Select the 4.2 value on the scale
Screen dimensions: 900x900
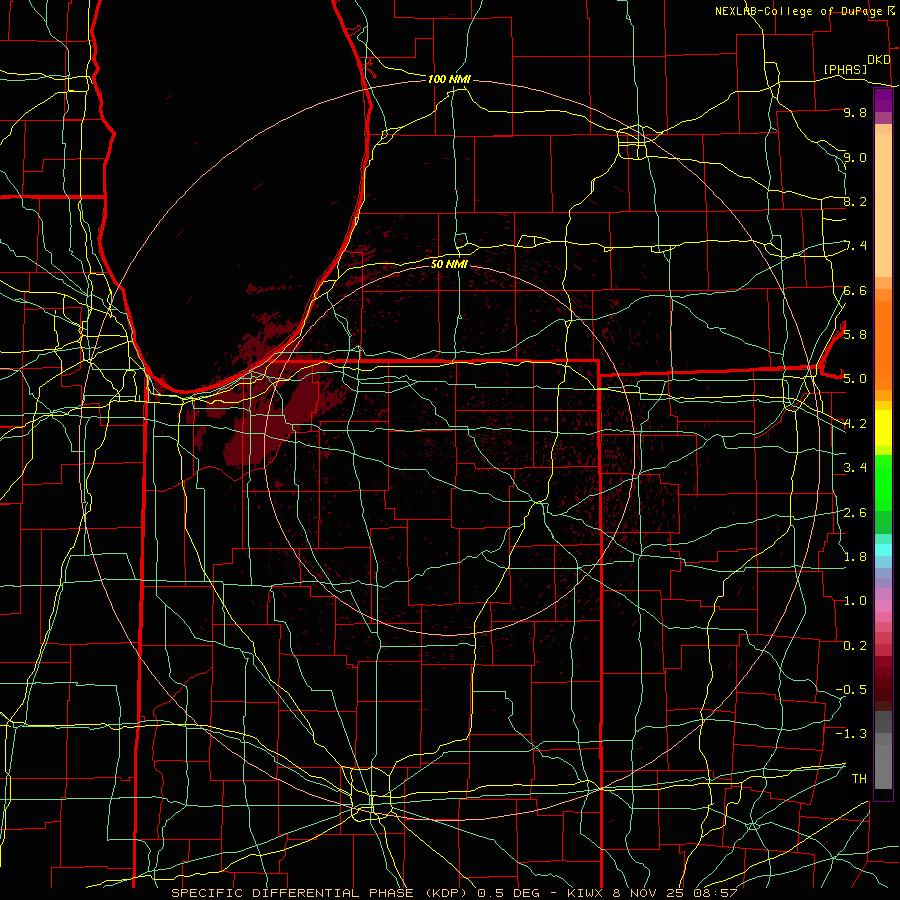tap(855, 424)
